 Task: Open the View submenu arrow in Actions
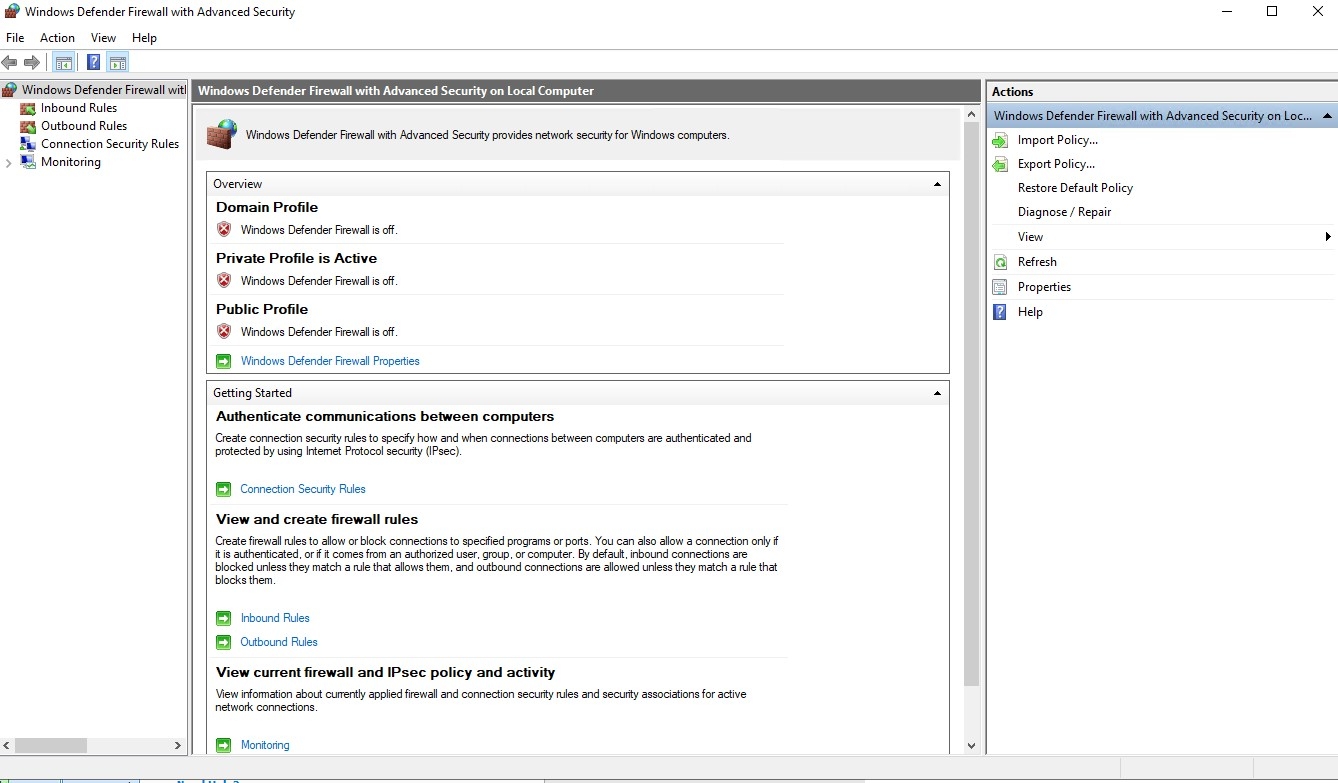pos(1327,237)
